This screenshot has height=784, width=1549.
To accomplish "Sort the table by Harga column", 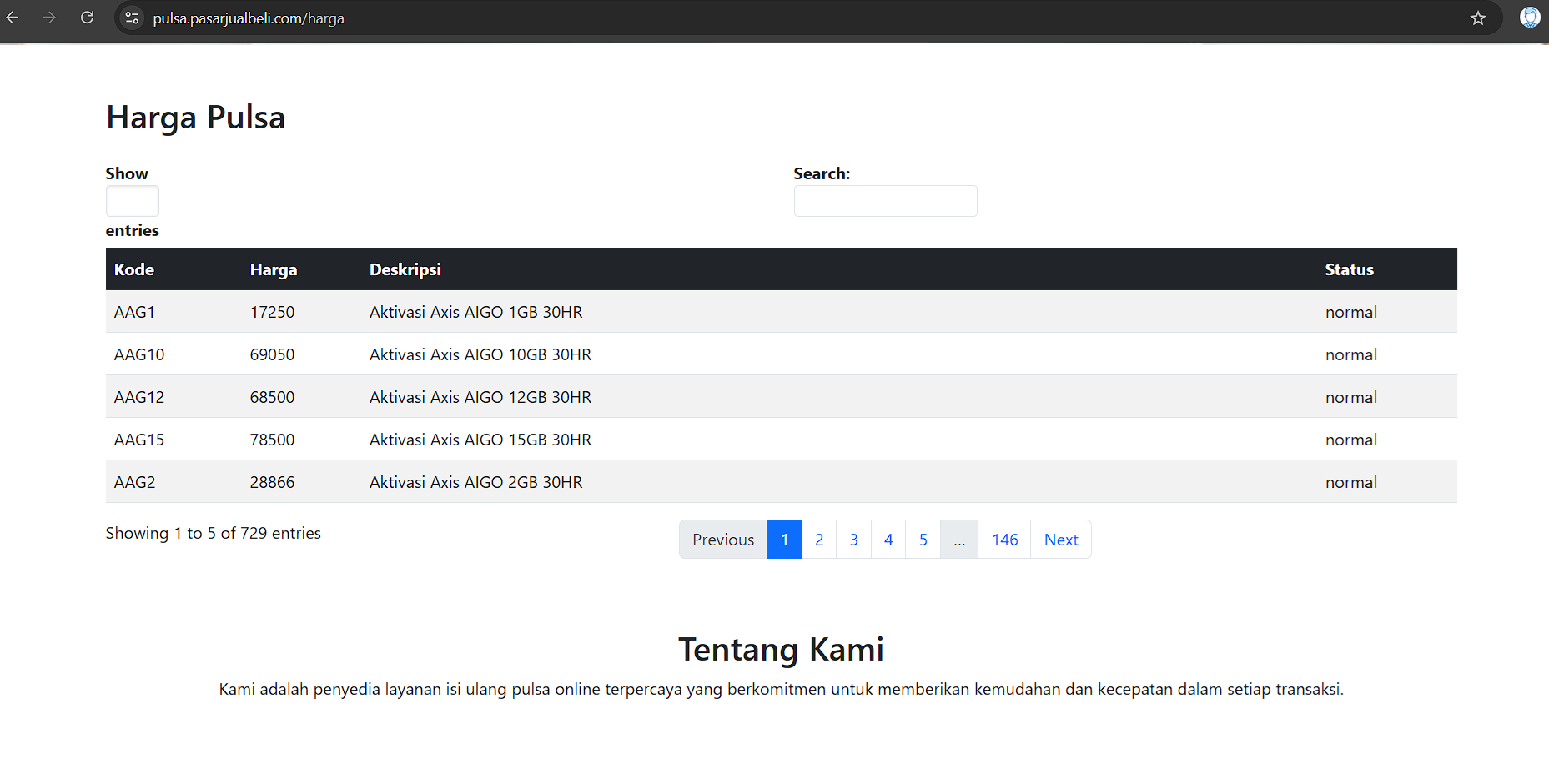I will coord(274,269).
